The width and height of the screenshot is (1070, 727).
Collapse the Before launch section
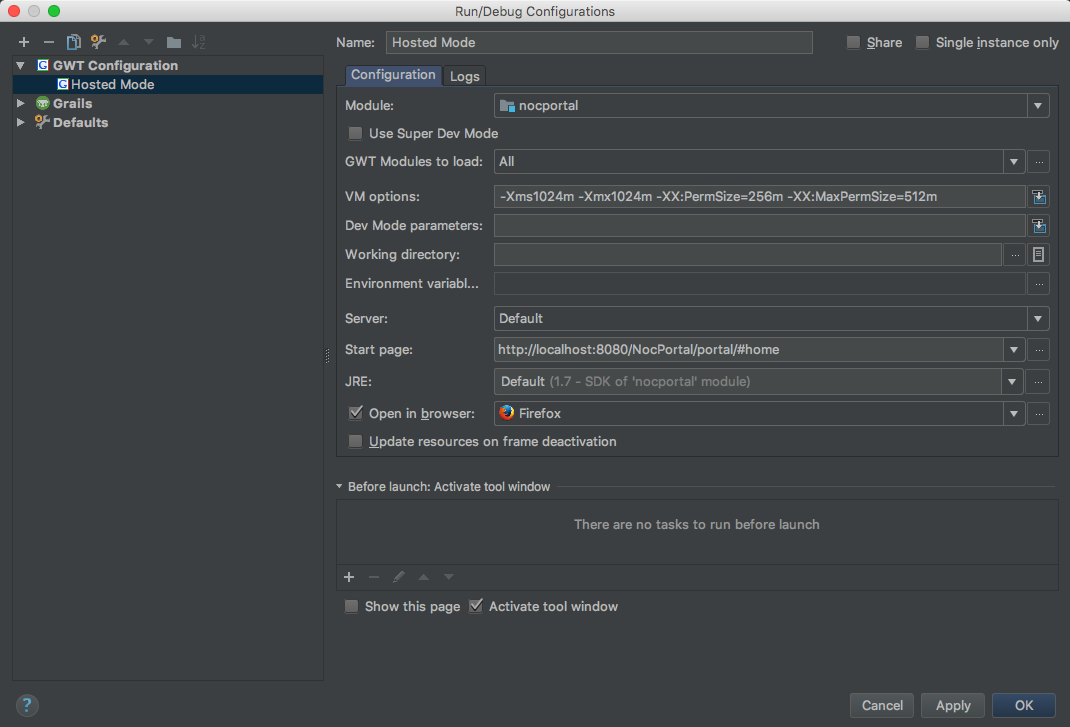[x=340, y=487]
